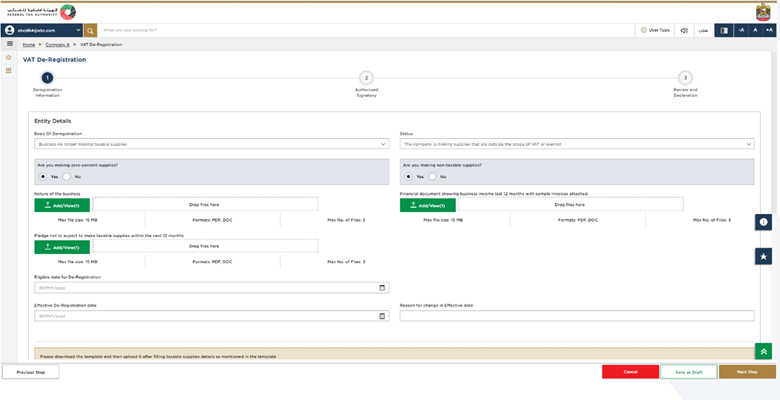Click the star favorites icon on the right edge
This screenshot has height=400, width=780.
(x=764, y=256)
